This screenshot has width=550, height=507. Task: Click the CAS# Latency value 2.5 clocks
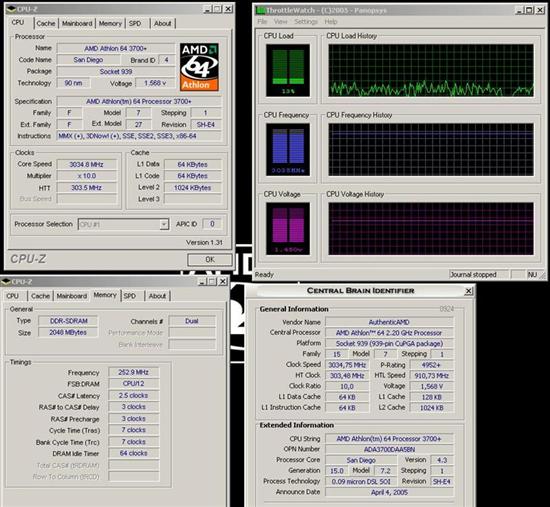point(134,395)
